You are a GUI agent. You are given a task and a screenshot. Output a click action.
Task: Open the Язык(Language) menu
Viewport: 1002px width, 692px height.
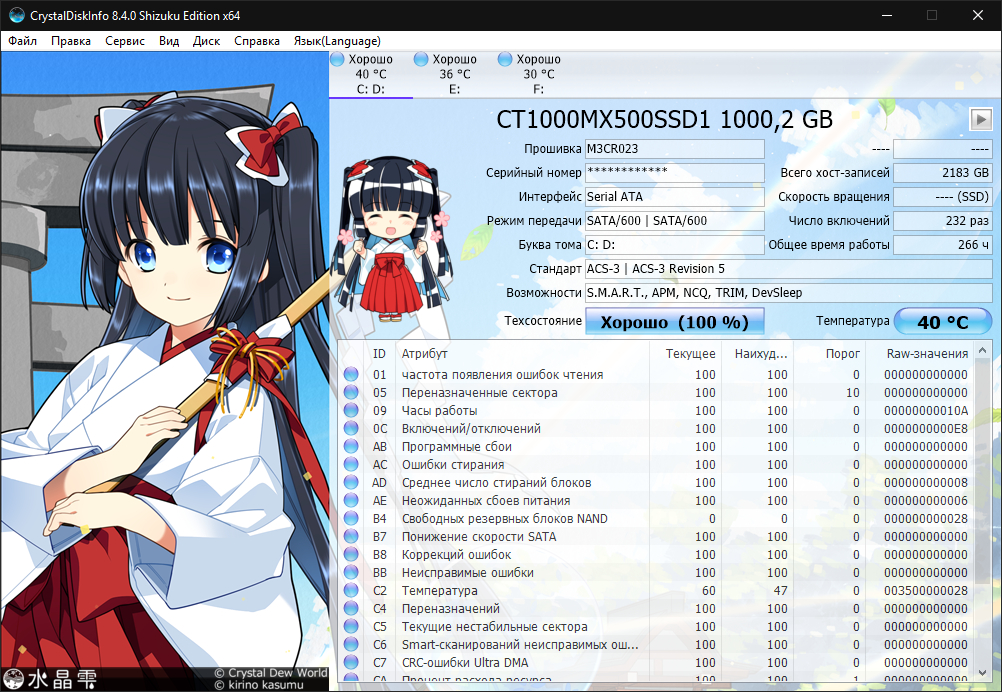click(x=337, y=41)
